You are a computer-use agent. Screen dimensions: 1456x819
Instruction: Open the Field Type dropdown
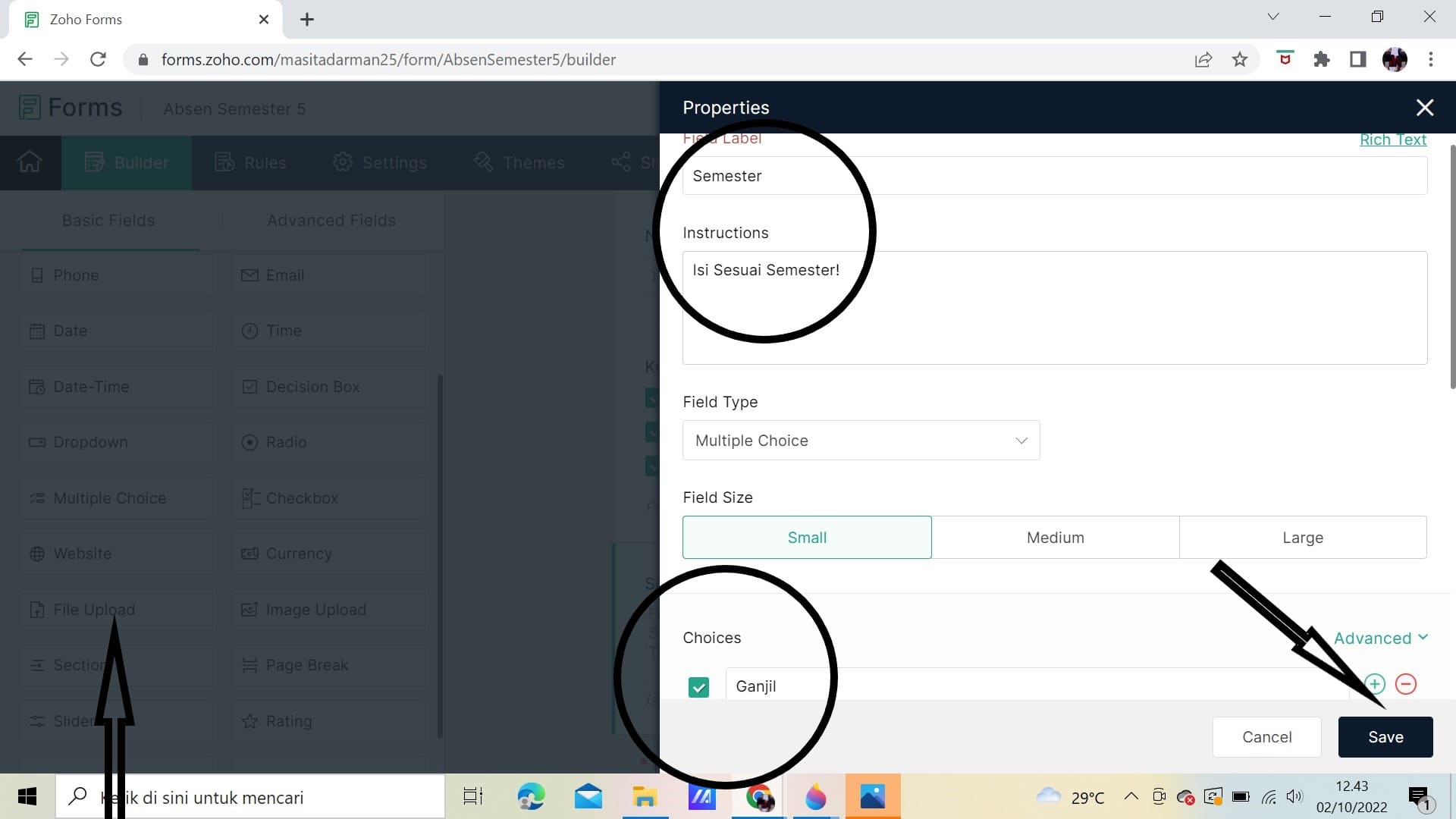pos(861,441)
